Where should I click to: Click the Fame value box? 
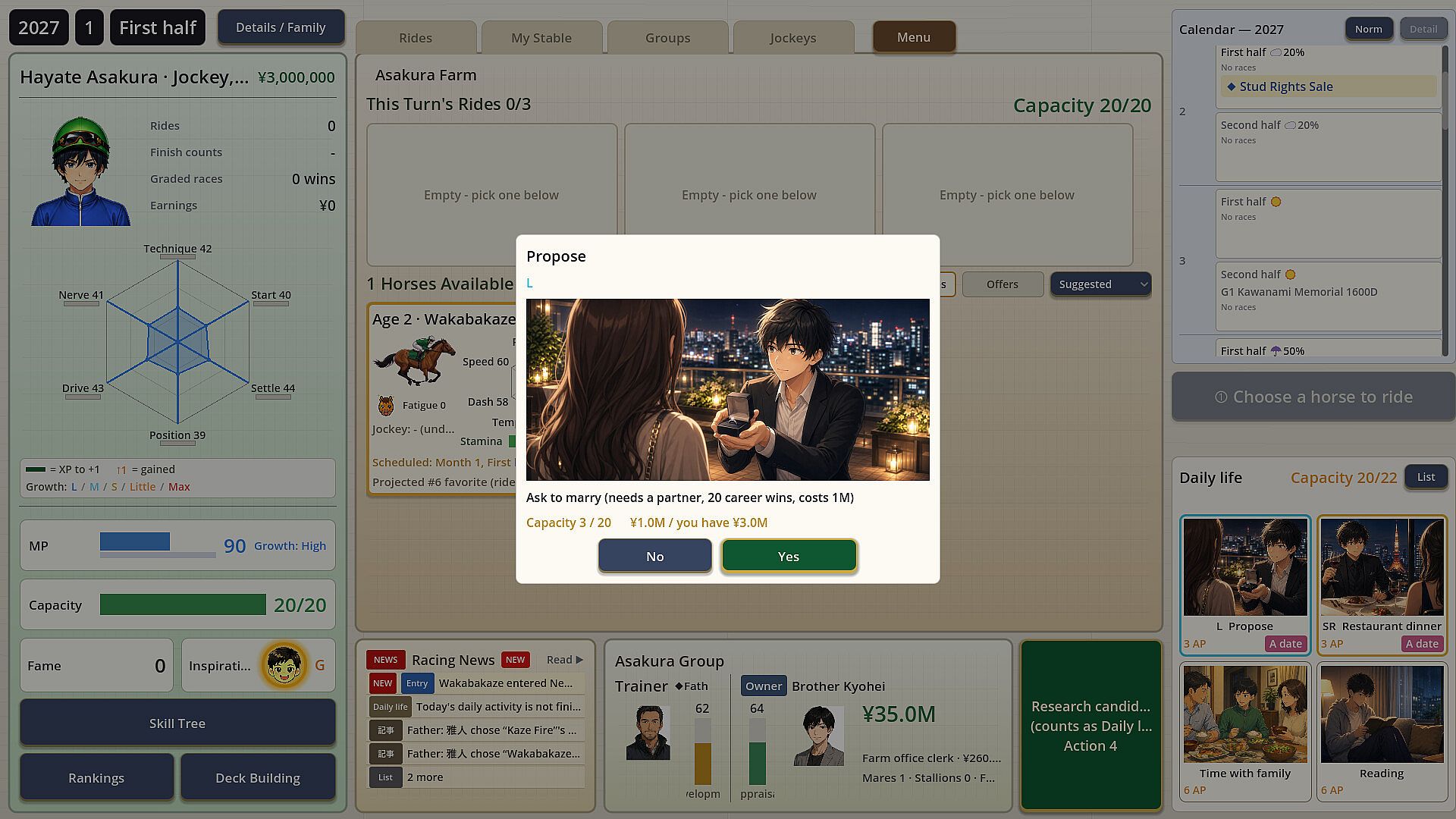(x=96, y=665)
